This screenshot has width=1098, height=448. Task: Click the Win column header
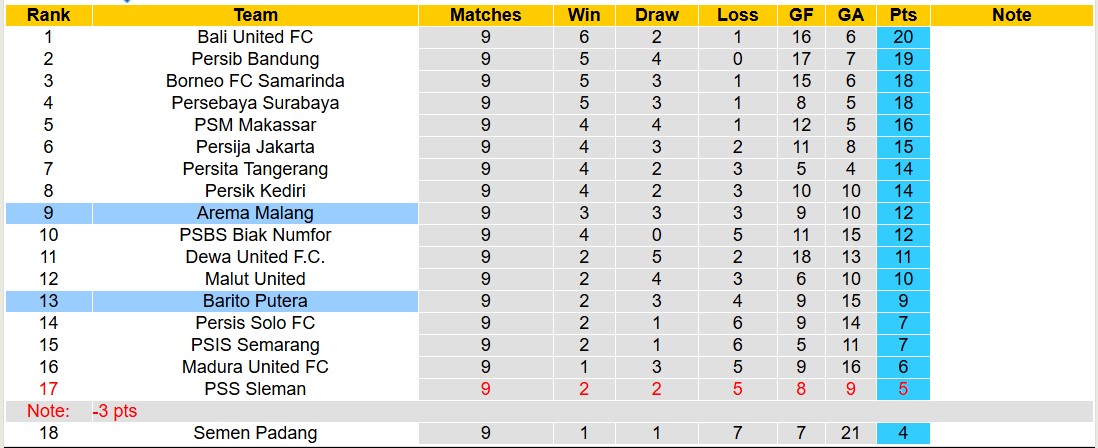click(x=584, y=15)
